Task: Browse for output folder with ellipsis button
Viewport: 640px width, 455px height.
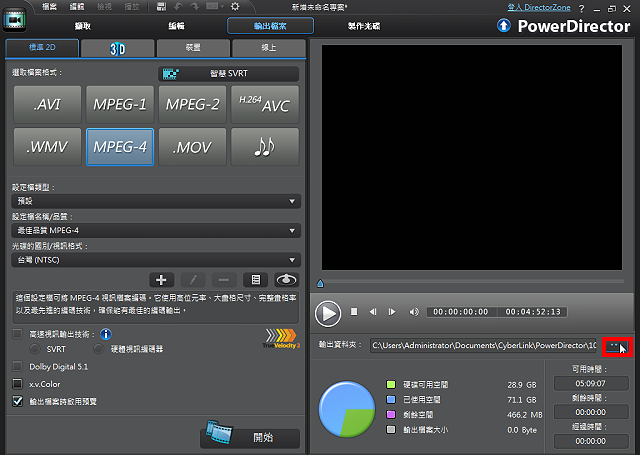Action: click(617, 346)
